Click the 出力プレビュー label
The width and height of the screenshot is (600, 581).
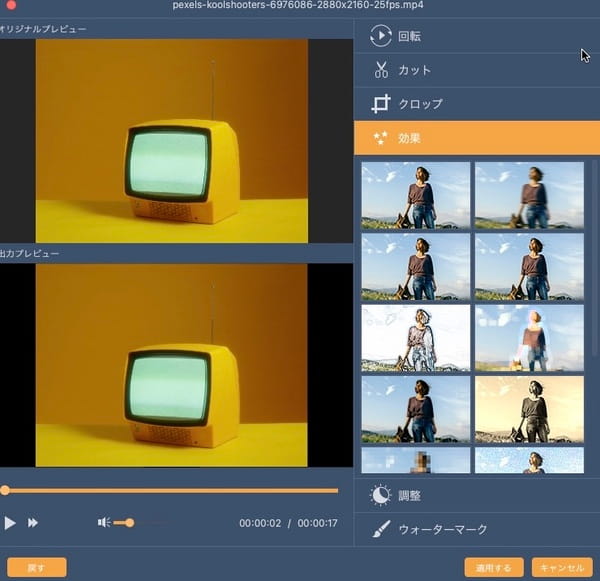tap(29, 254)
